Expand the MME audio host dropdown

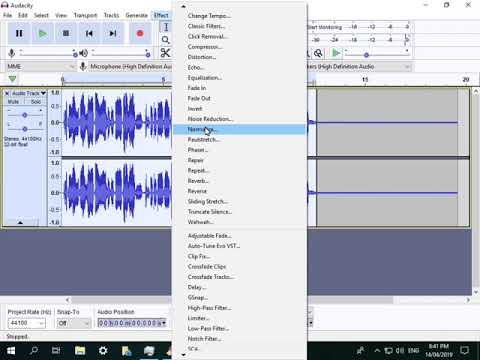41,67
